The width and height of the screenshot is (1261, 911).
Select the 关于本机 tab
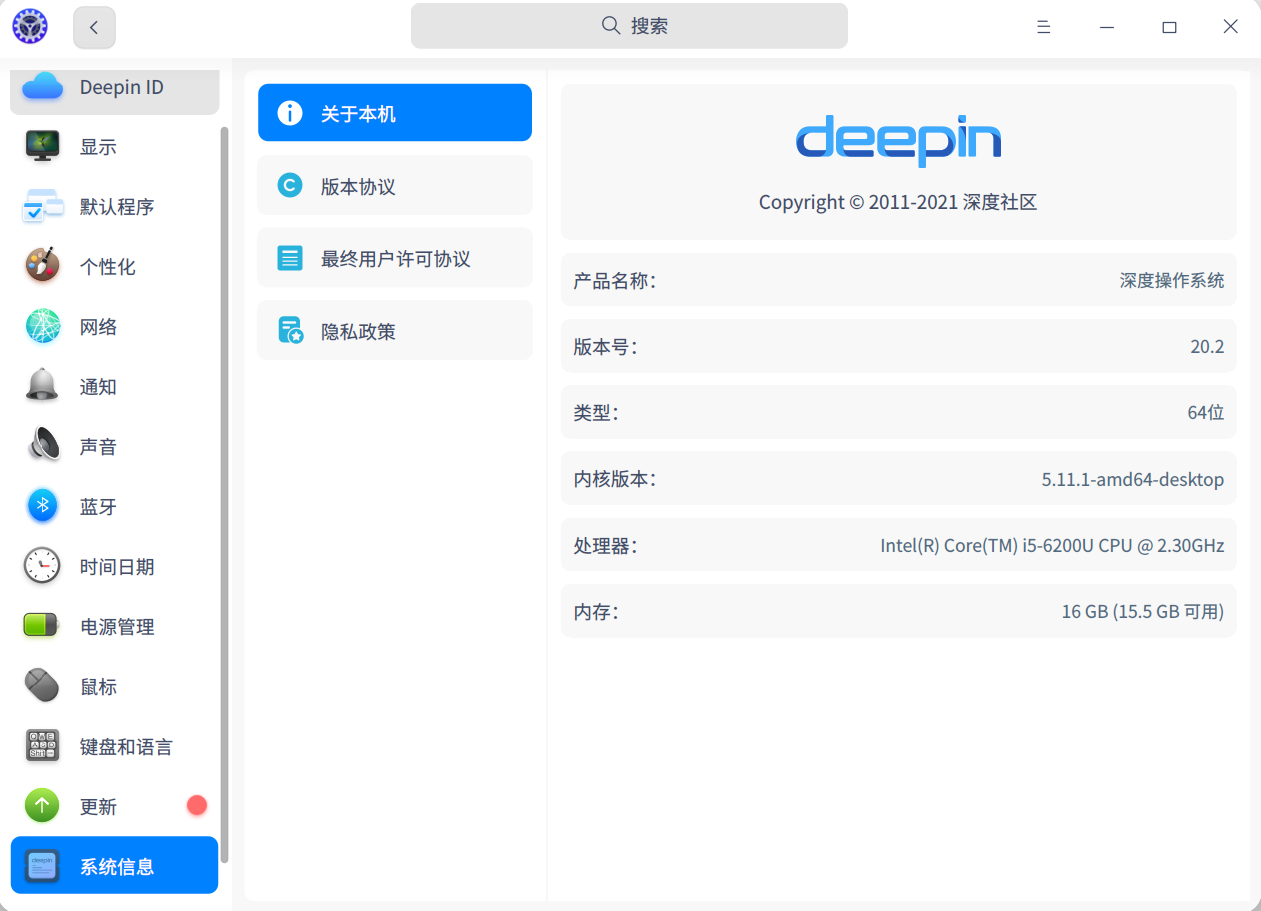tap(395, 113)
